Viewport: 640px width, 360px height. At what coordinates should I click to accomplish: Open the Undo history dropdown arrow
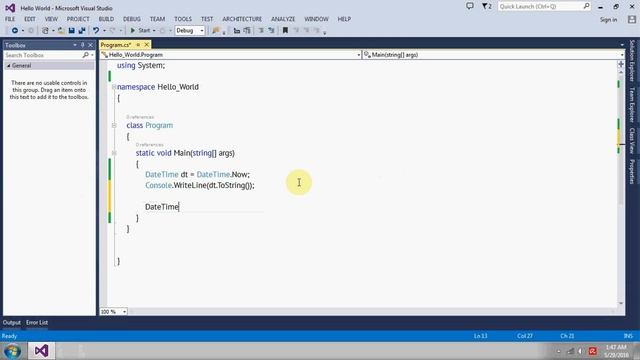pos(104,31)
